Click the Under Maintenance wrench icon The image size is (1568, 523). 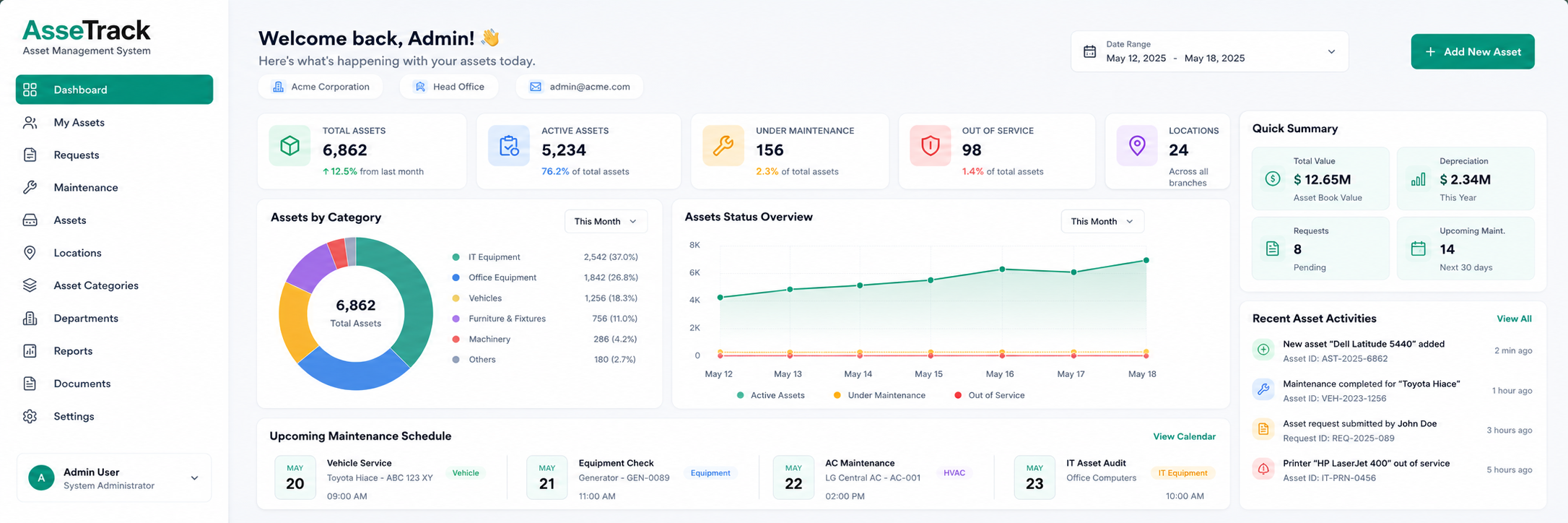click(x=723, y=146)
